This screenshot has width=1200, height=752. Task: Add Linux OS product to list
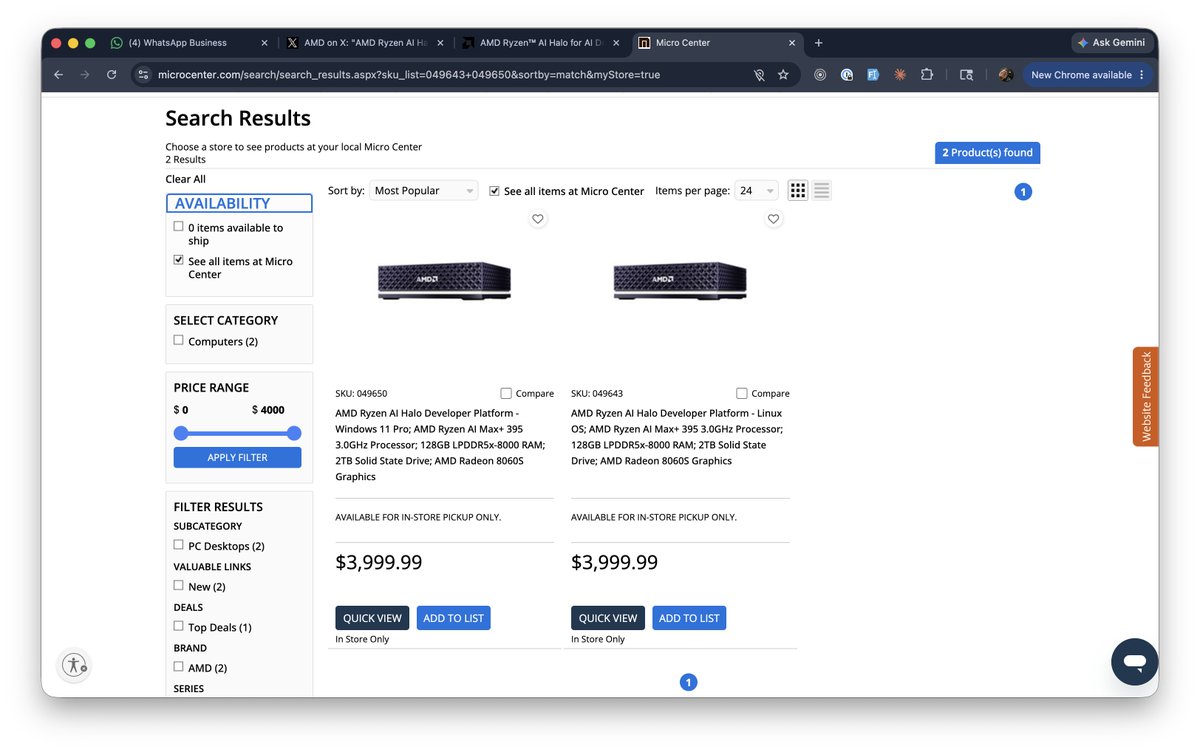tap(689, 618)
